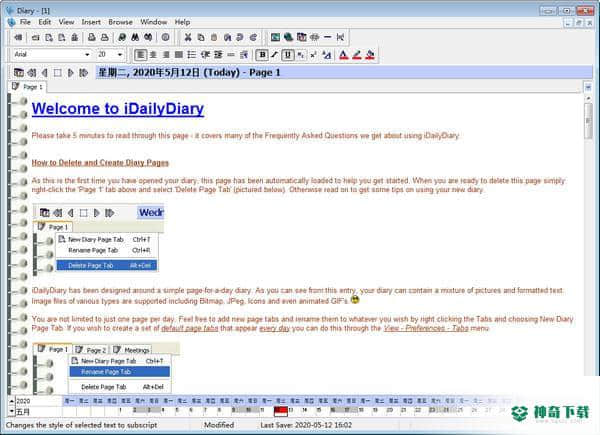Select the red highlighted today cell in calendar strip
This screenshot has width=600, height=435.
coord(280,411)
